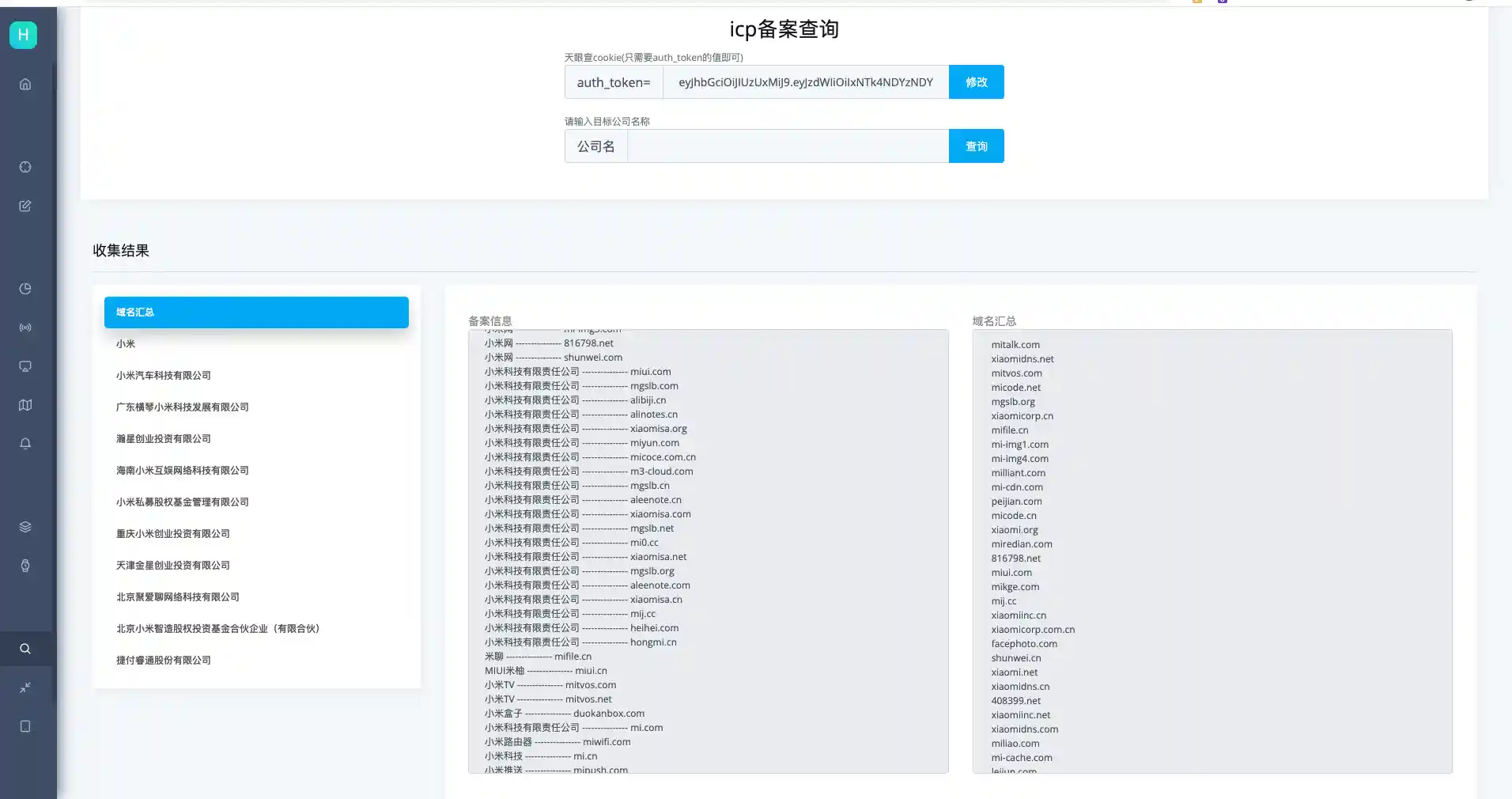Open the crosshair target icon in sidebar

[x=25, y=167]
